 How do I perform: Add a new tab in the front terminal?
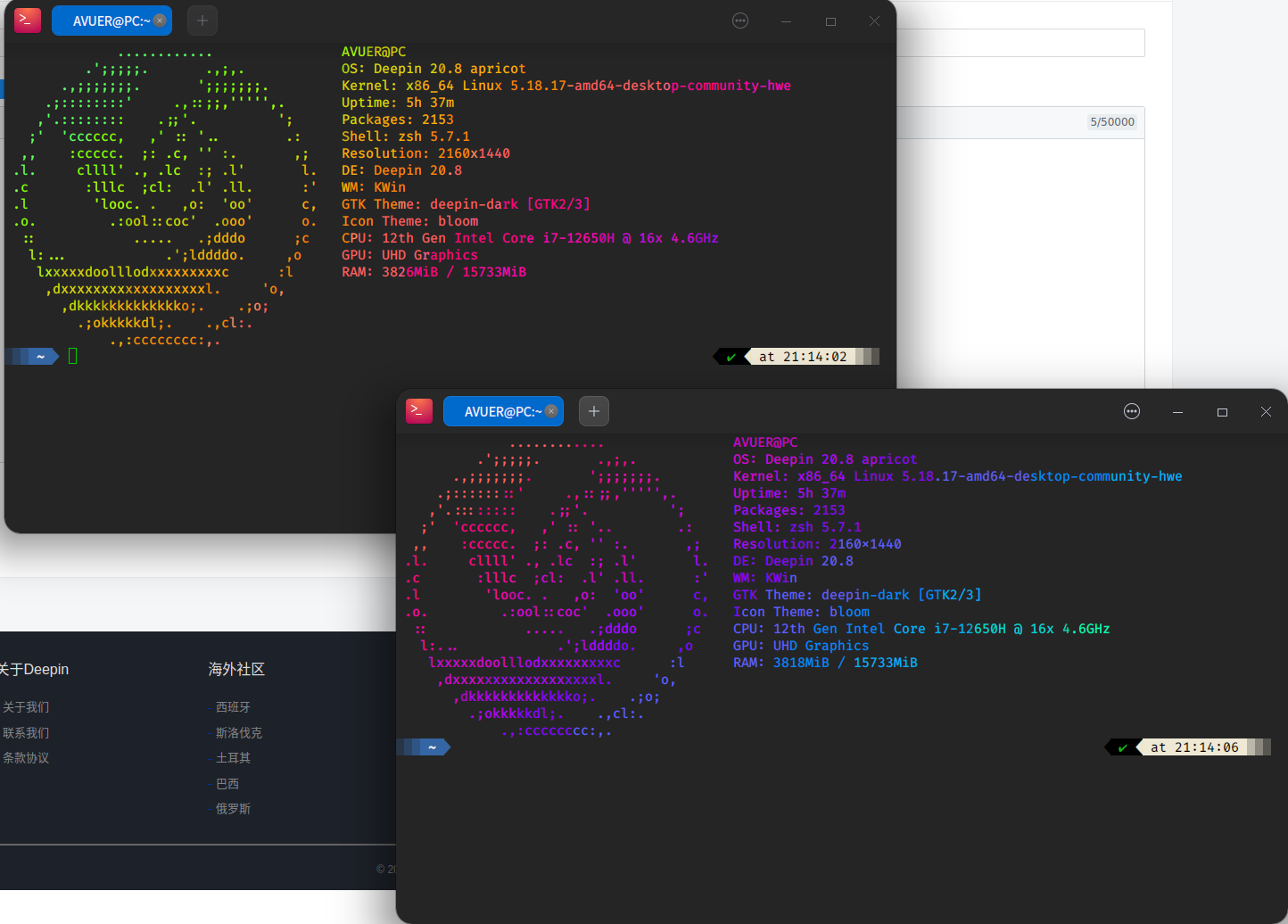point(594,411)
